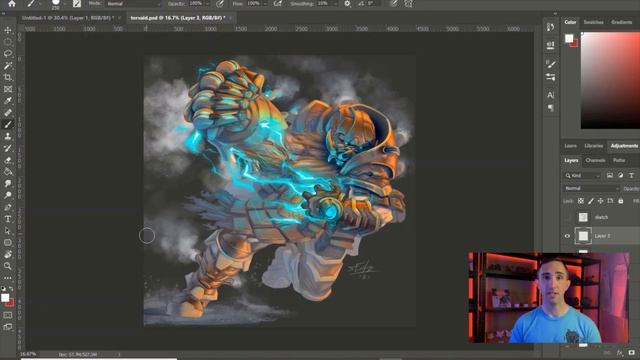
Task: Open the brush tool preset picker
Action: 30,4
